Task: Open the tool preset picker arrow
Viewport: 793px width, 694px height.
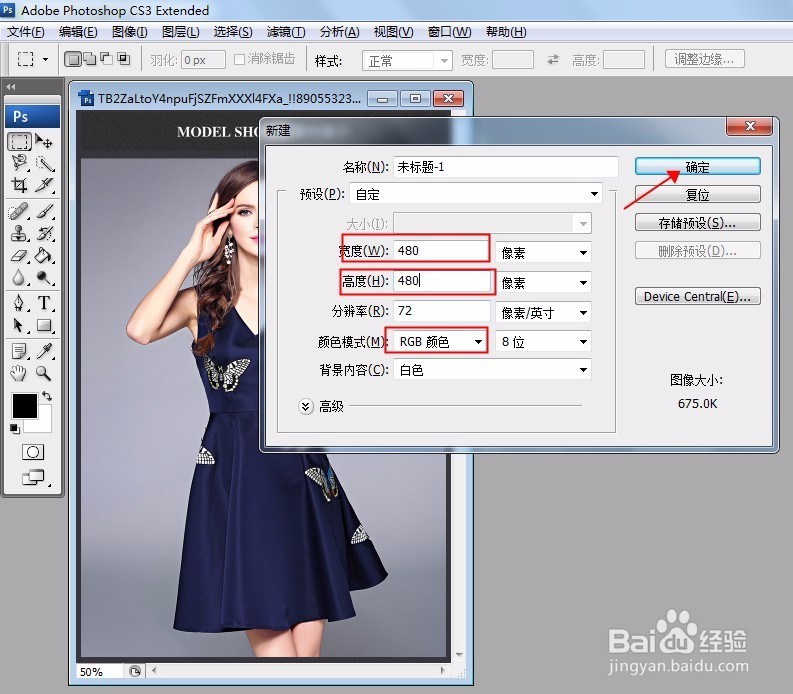Action: pos(46,59)
